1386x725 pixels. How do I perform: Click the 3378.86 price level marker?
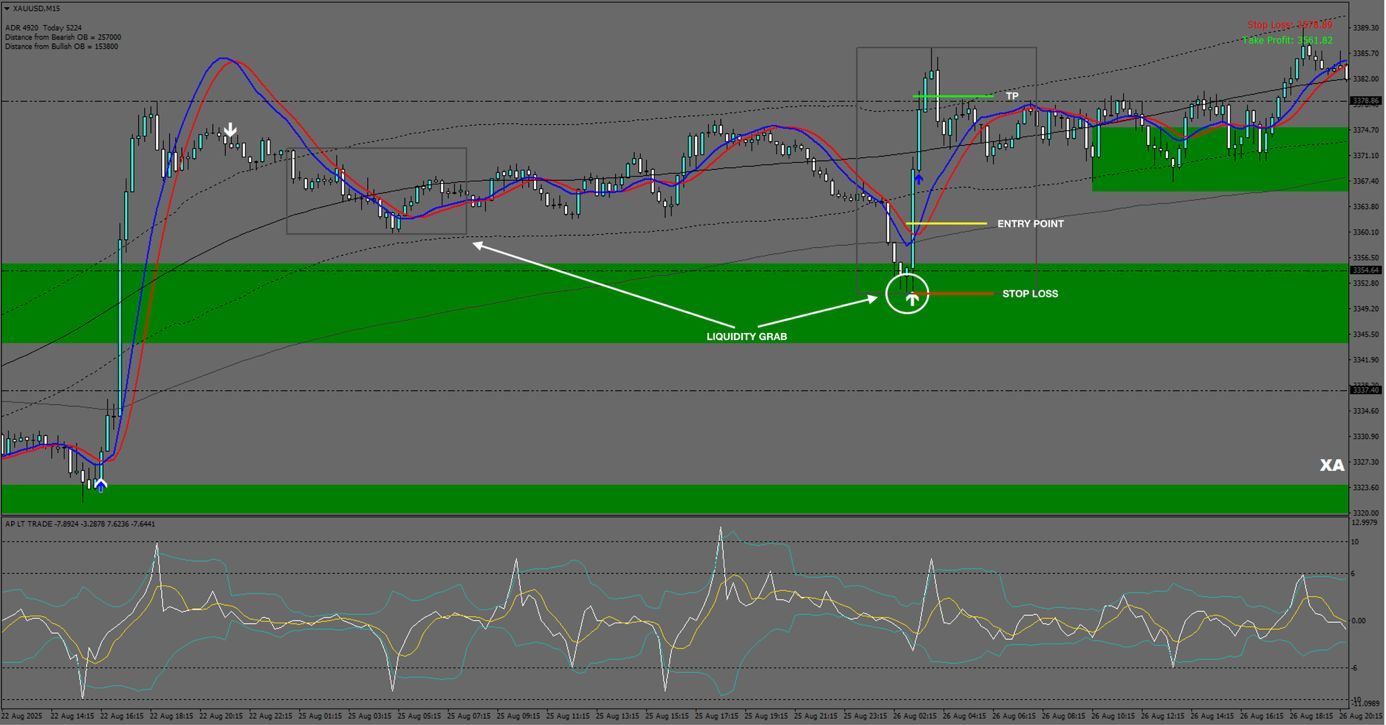click(x=1365, y=101)
